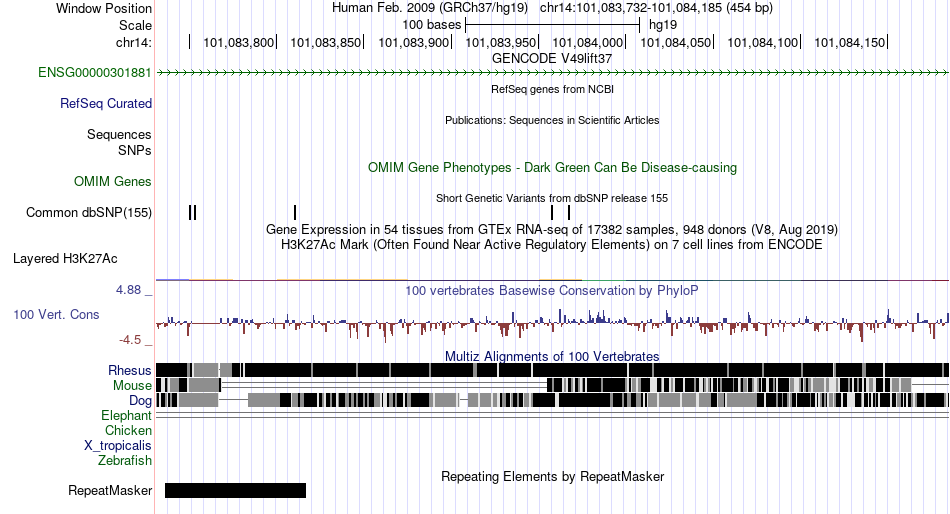The image size is (950, 514).
Task: Click the 101,083,800 ruler position
Action: click(x=239, y=42)
